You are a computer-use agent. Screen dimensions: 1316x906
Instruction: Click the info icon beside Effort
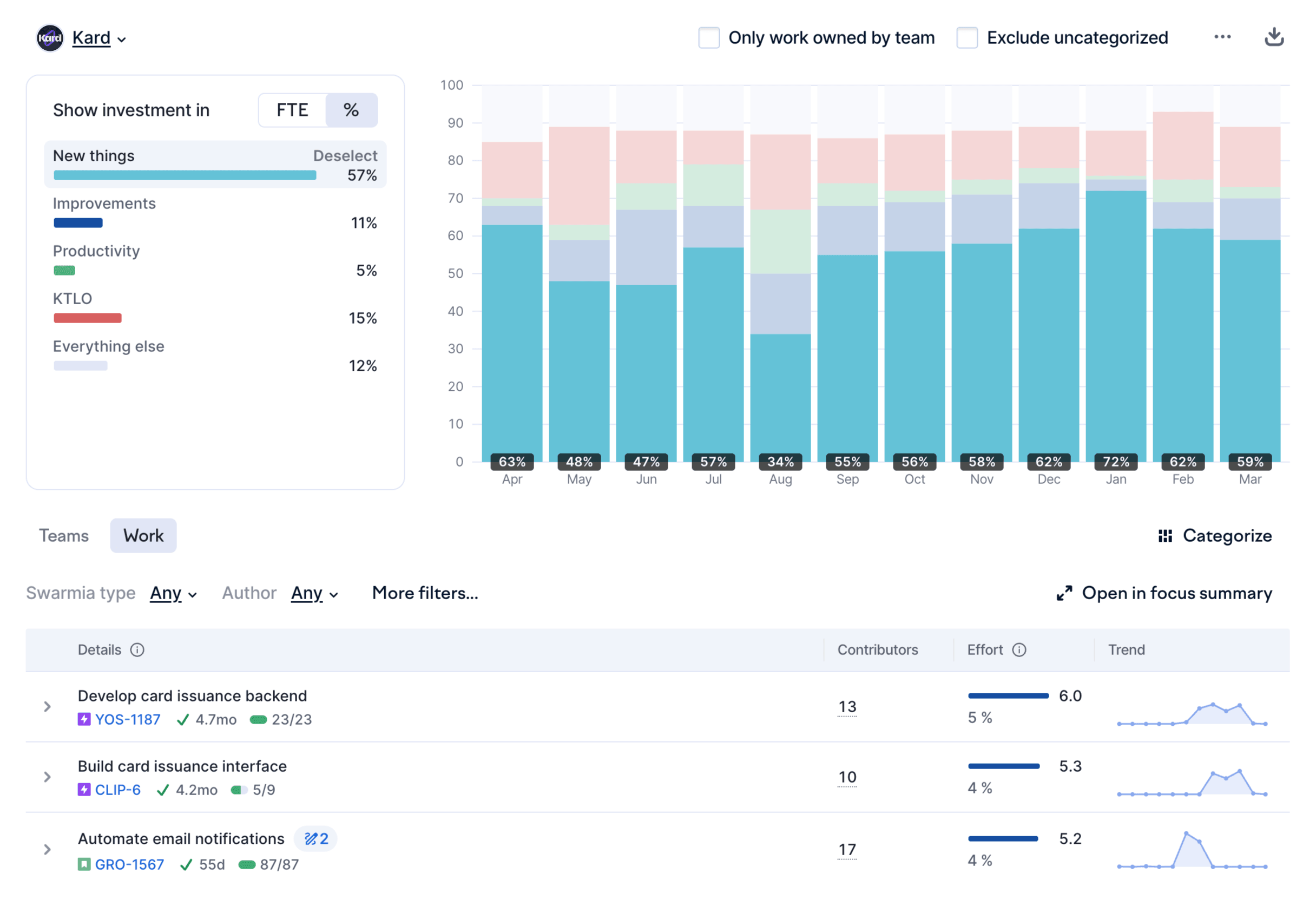coord(1018,649)
